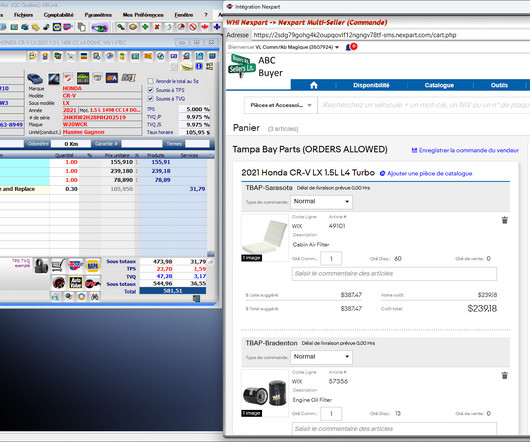Screen dimensions: 530x442
Task: Click Ajouter une pièce de catalogue link
Action: (x=426, y=173)
